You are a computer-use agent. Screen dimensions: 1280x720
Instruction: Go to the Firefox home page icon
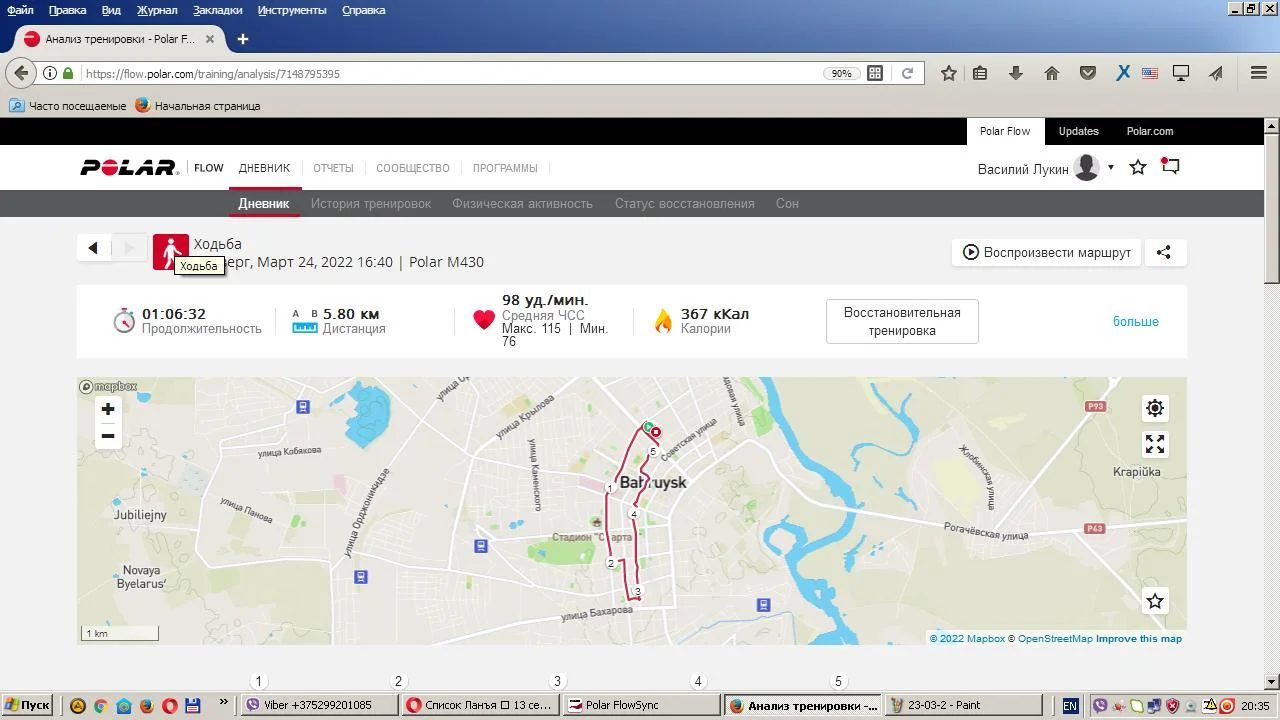(x=1051, y=73)
